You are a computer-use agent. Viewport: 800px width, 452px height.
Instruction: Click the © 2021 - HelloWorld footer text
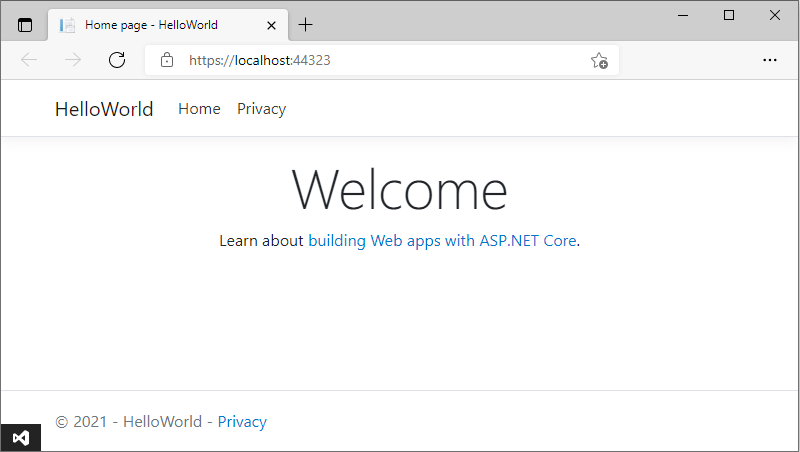(129, 422)
